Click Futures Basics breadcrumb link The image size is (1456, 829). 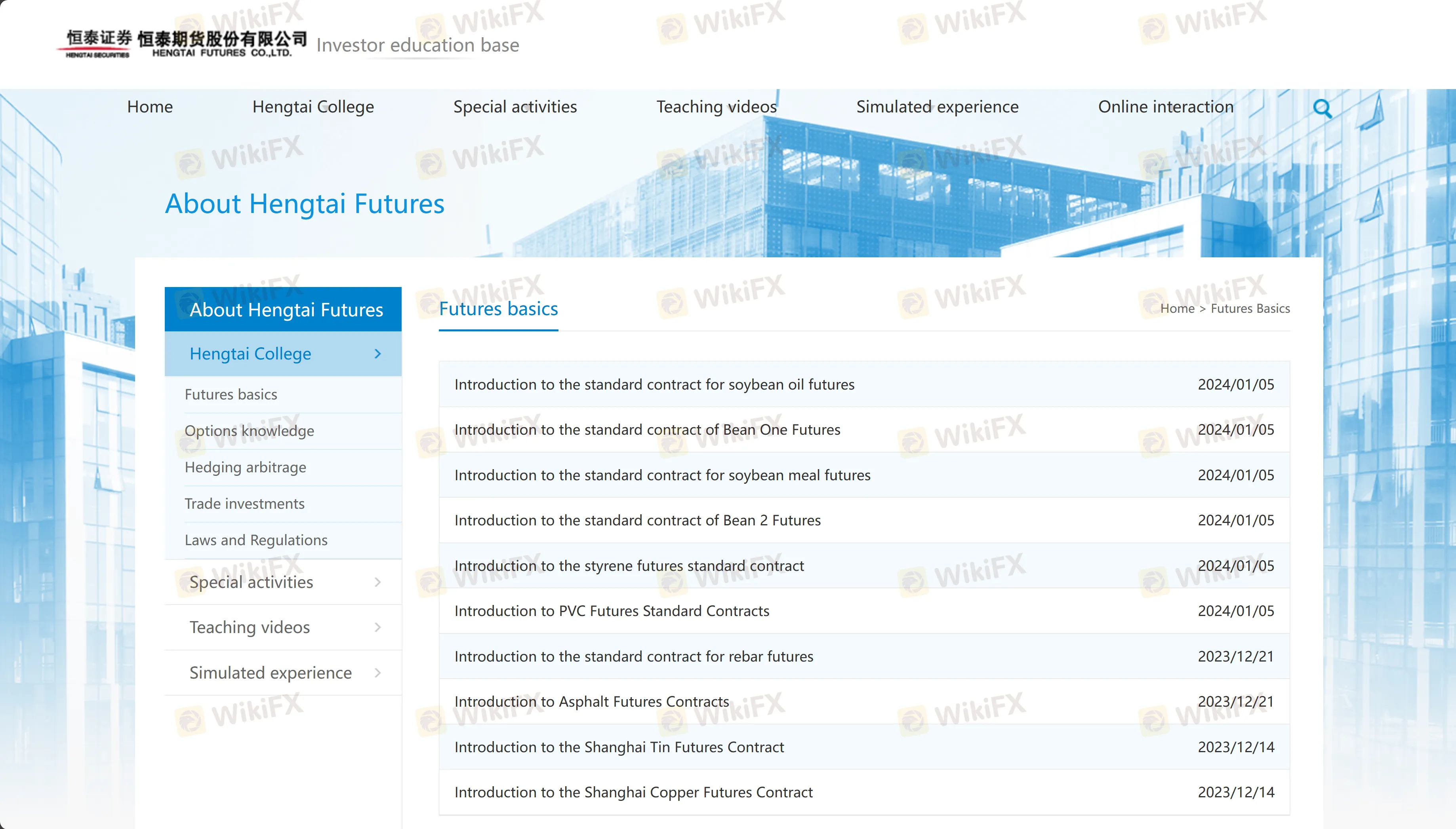(x=1250, y=308)
